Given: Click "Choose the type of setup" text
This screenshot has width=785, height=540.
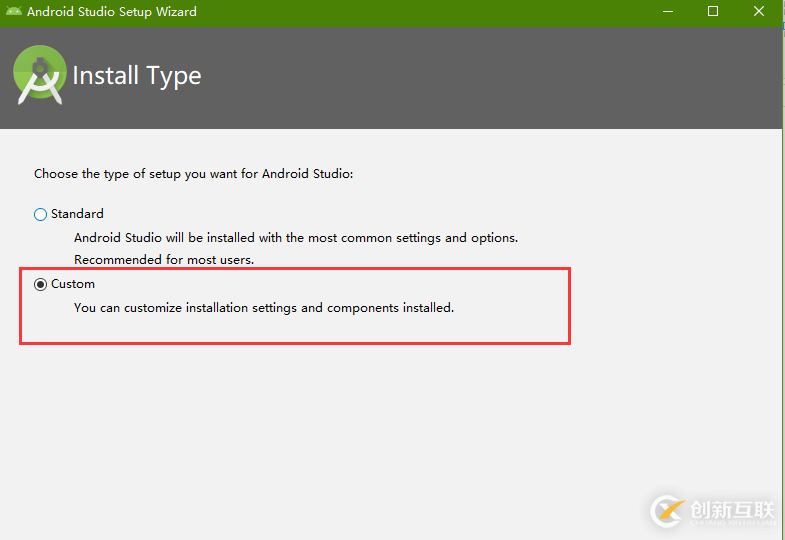Looking at the screenshot, I should coord(194,174).
